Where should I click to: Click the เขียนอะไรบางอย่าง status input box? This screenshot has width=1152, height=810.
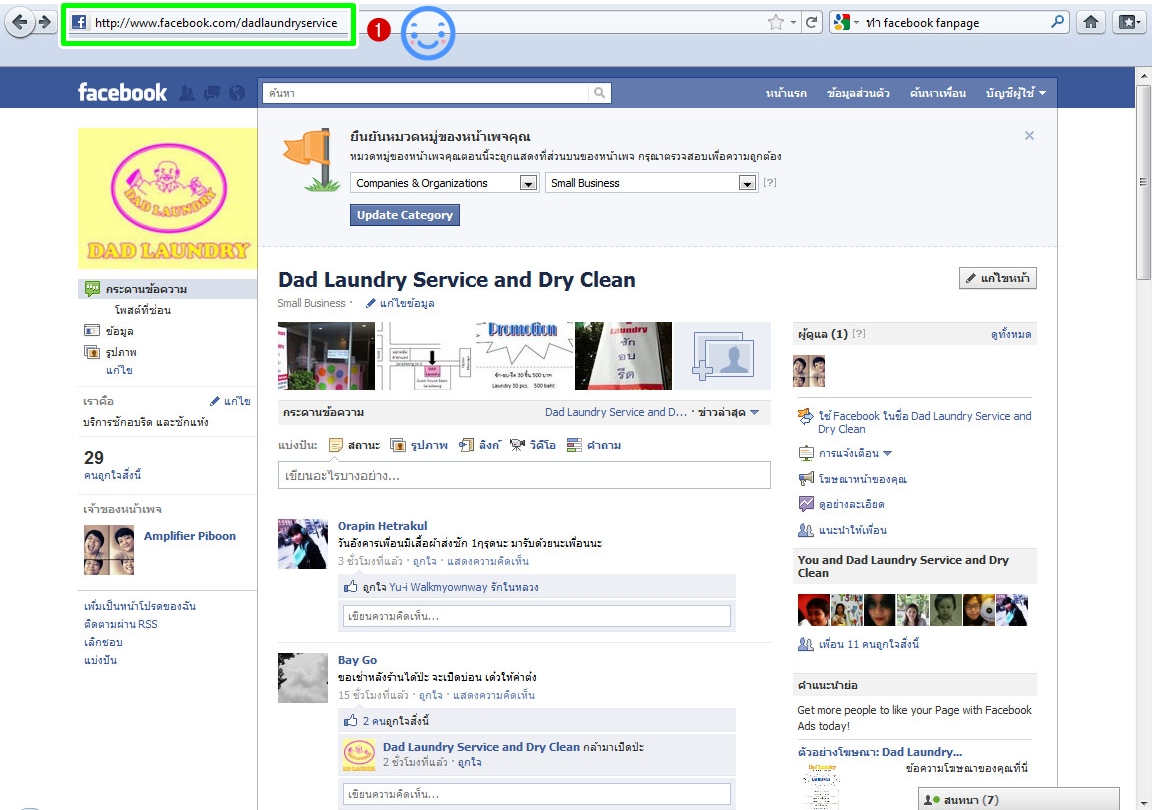[524, 476]
